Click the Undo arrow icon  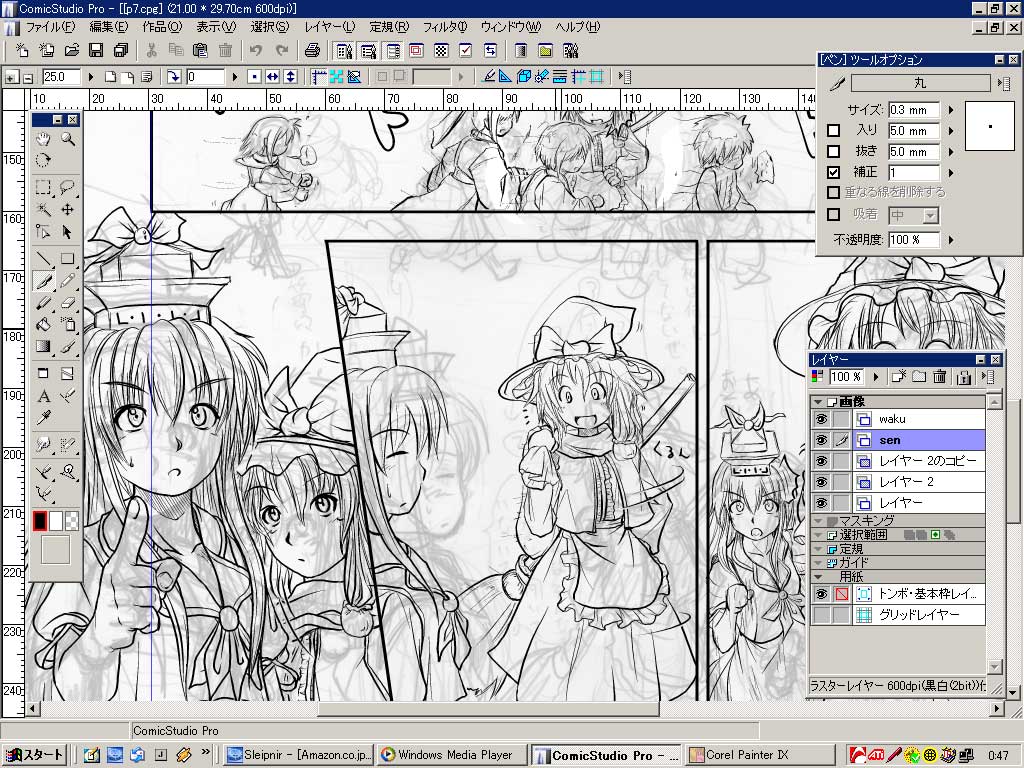coord(255,50)
